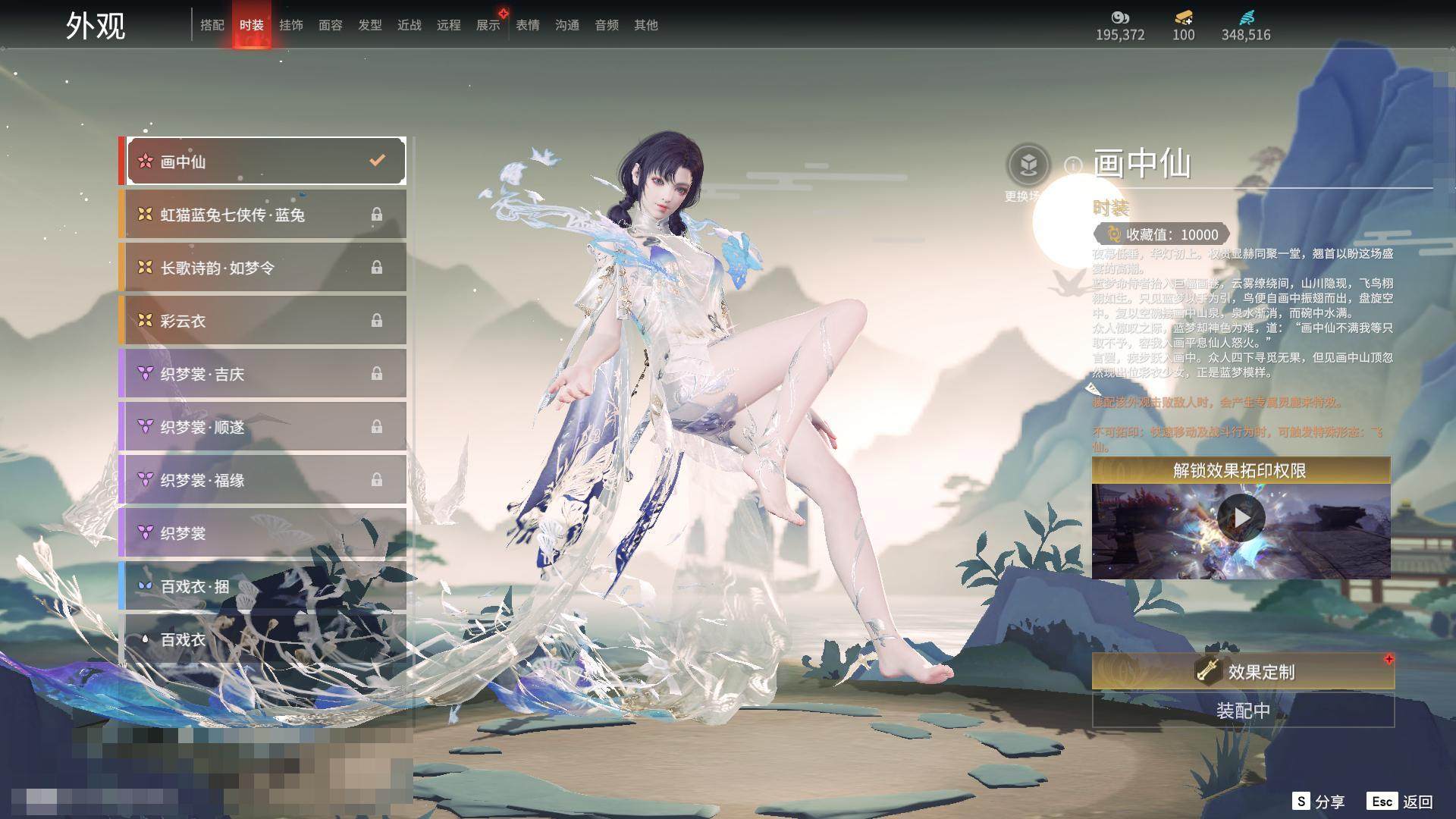Image resolution: width=1456 pixels, height=819 pixels.
Task: Click the 装配中 equip status button
Action: click(x=1242, y=711)
